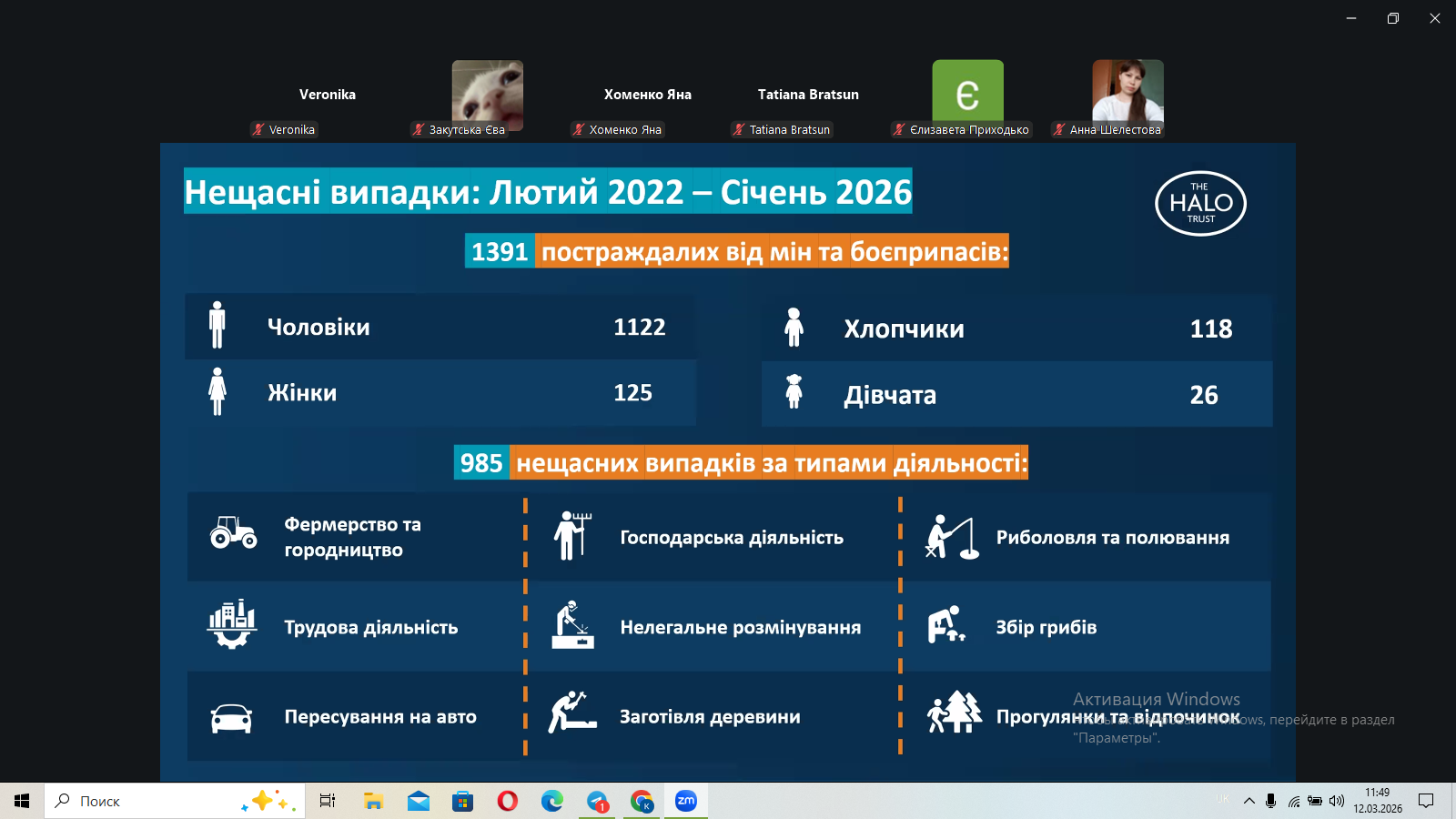Launch the Opera browser icon
This screenshot has height=819, width=1456.
(508, 801)
